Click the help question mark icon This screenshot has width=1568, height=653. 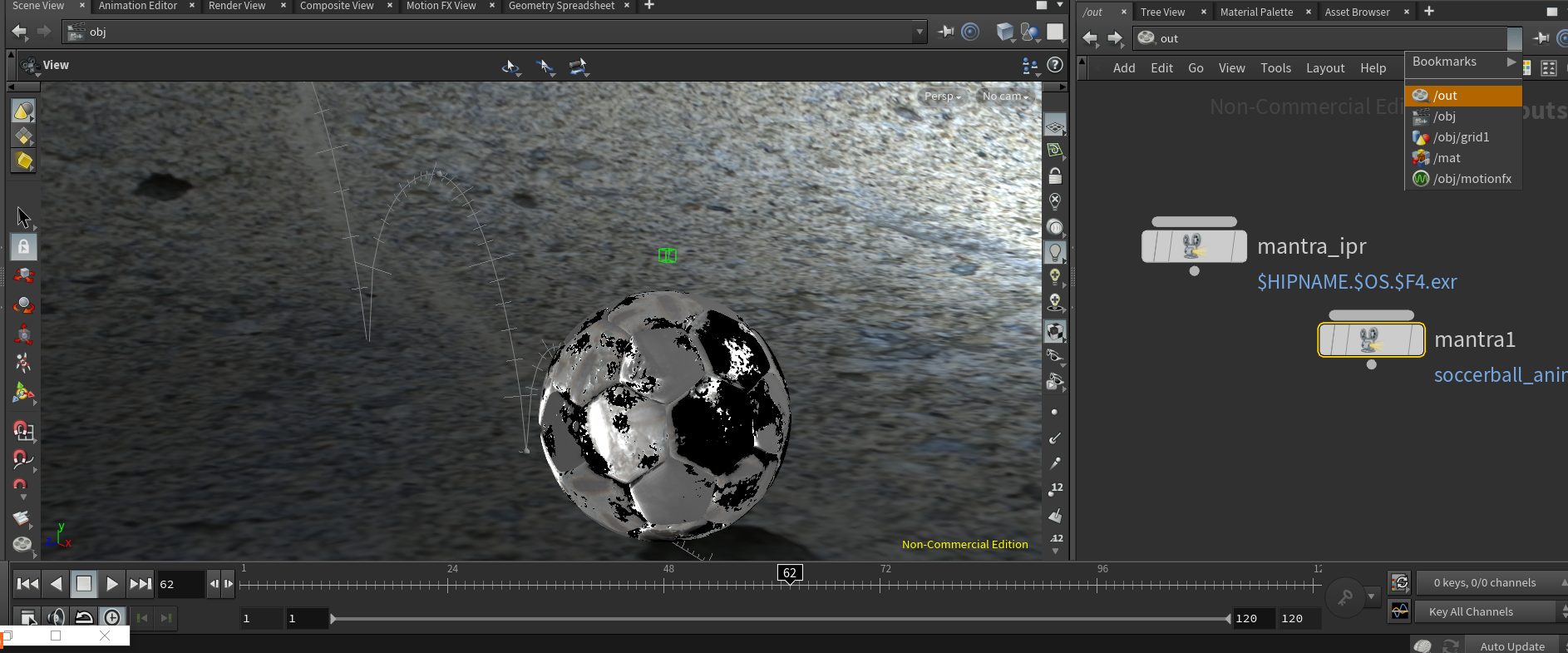click(x=1055, y=65)
